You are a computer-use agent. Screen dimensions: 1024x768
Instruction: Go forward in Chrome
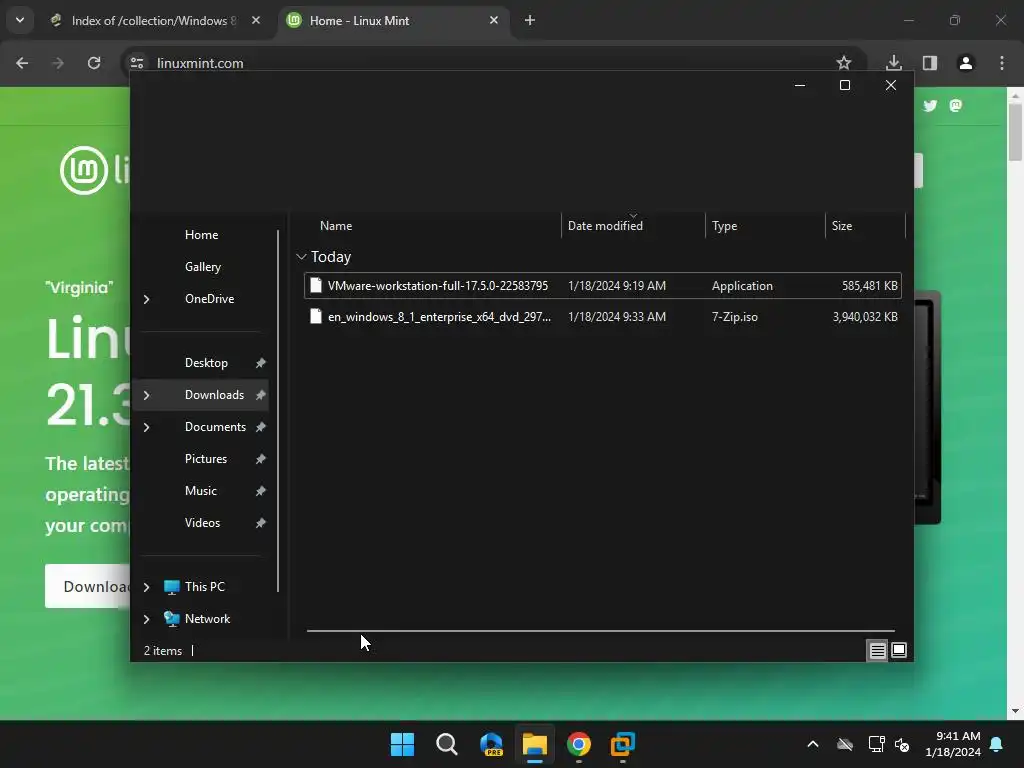pyautogui.click(x=58, y=63)
